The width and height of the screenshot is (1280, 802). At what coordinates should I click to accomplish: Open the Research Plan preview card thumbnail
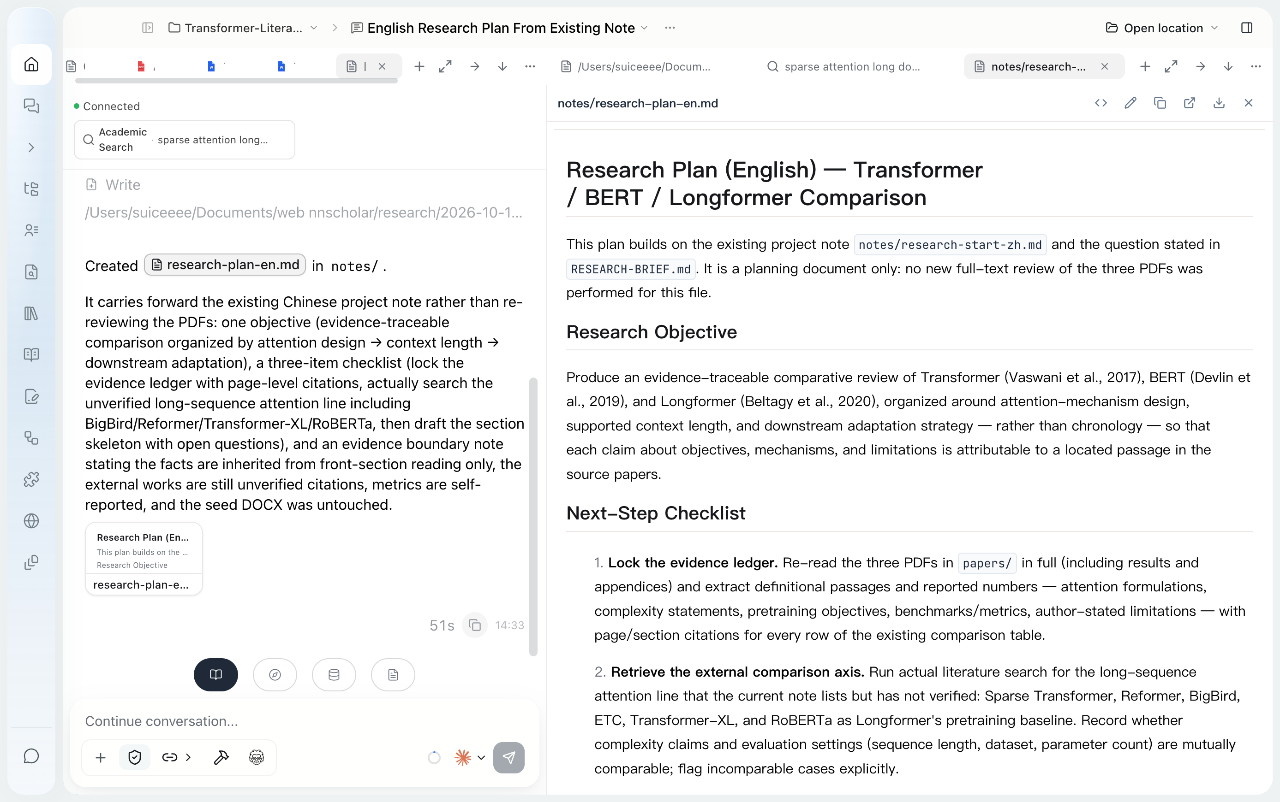click(x=144, y=559)
